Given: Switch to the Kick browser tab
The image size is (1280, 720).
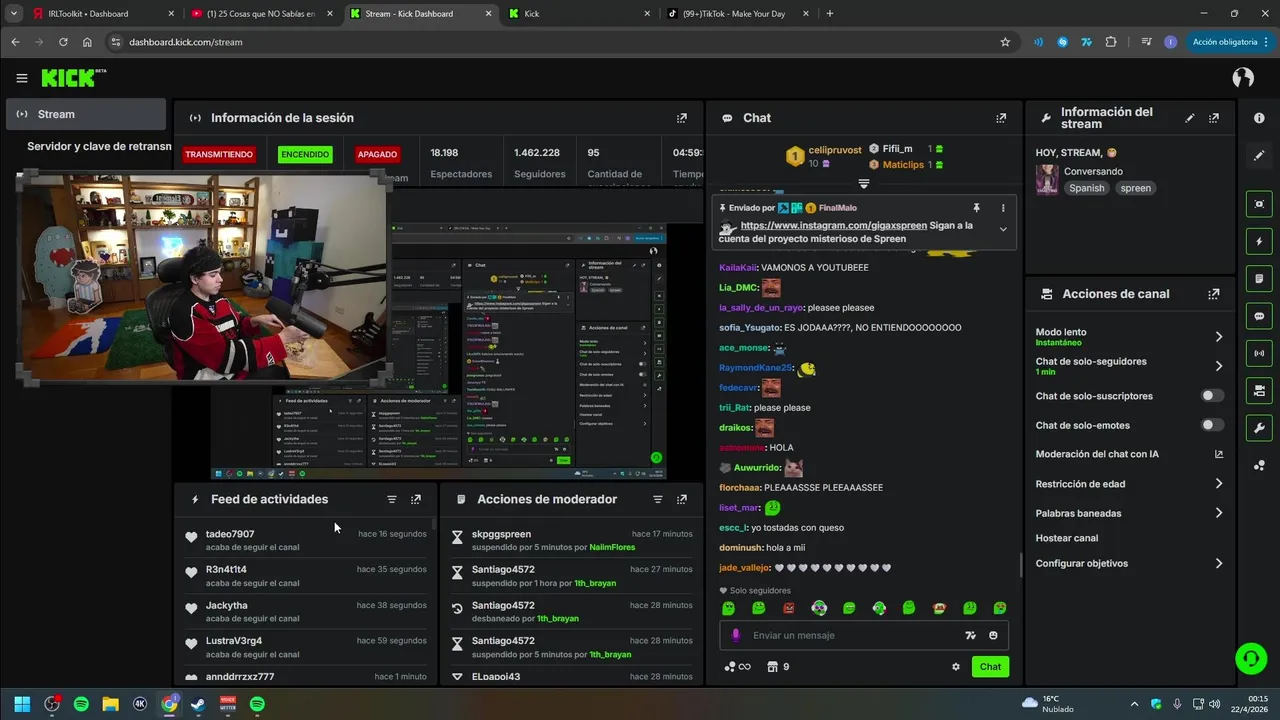Looking at the screenshot, I should (578, 14).
